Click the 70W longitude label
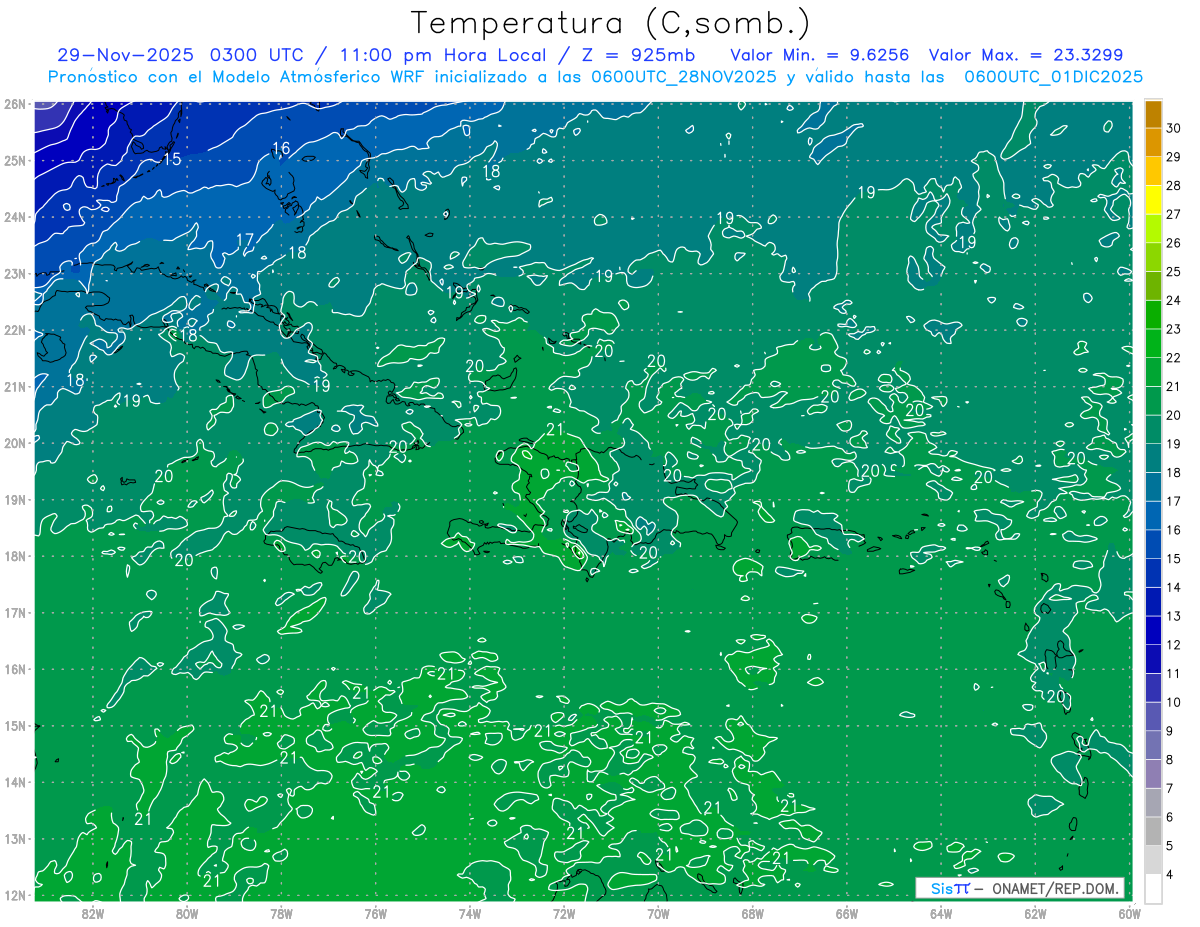 (658, 913)
